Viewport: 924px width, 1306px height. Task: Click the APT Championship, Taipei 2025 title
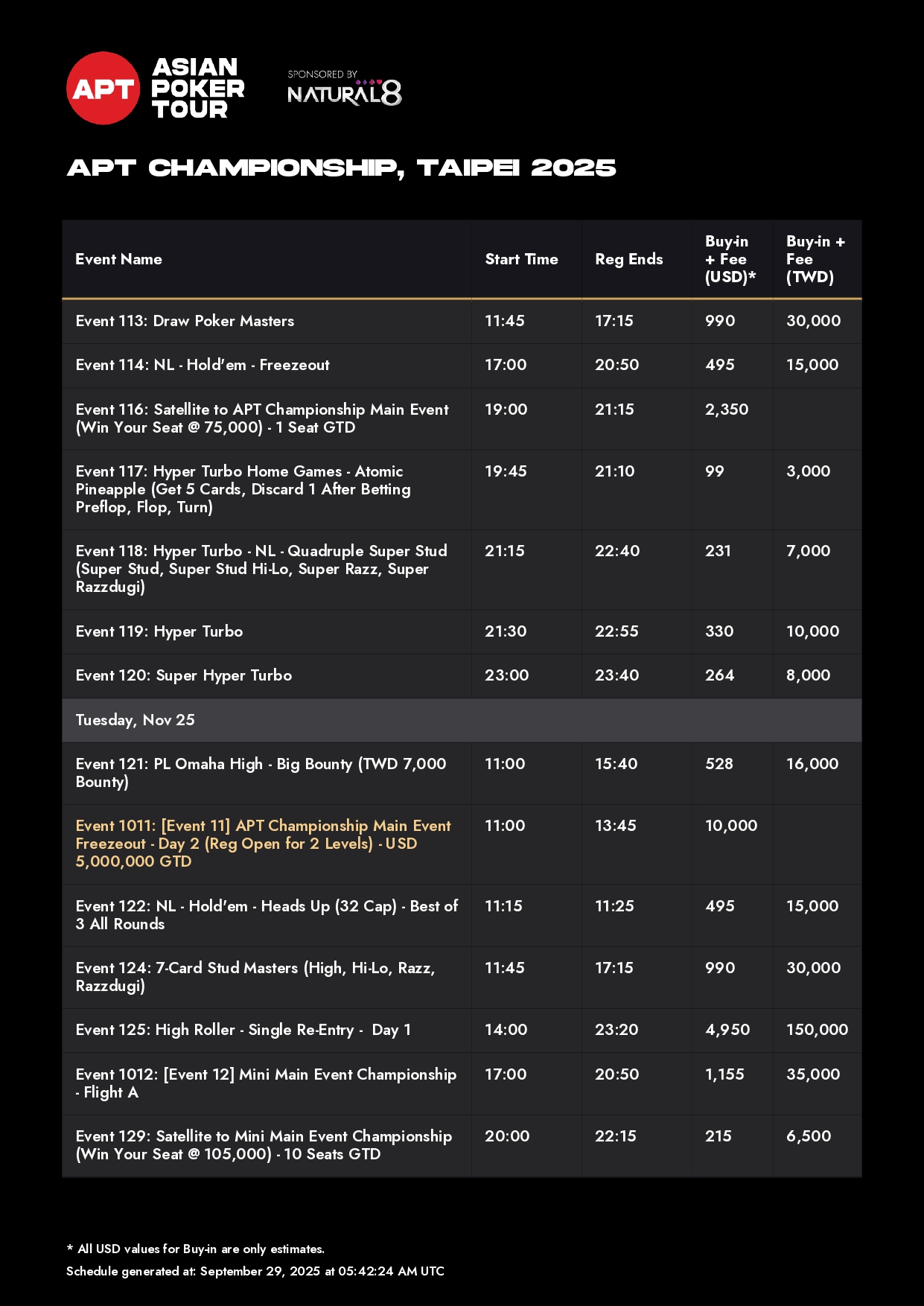click(x=342, y=168)
